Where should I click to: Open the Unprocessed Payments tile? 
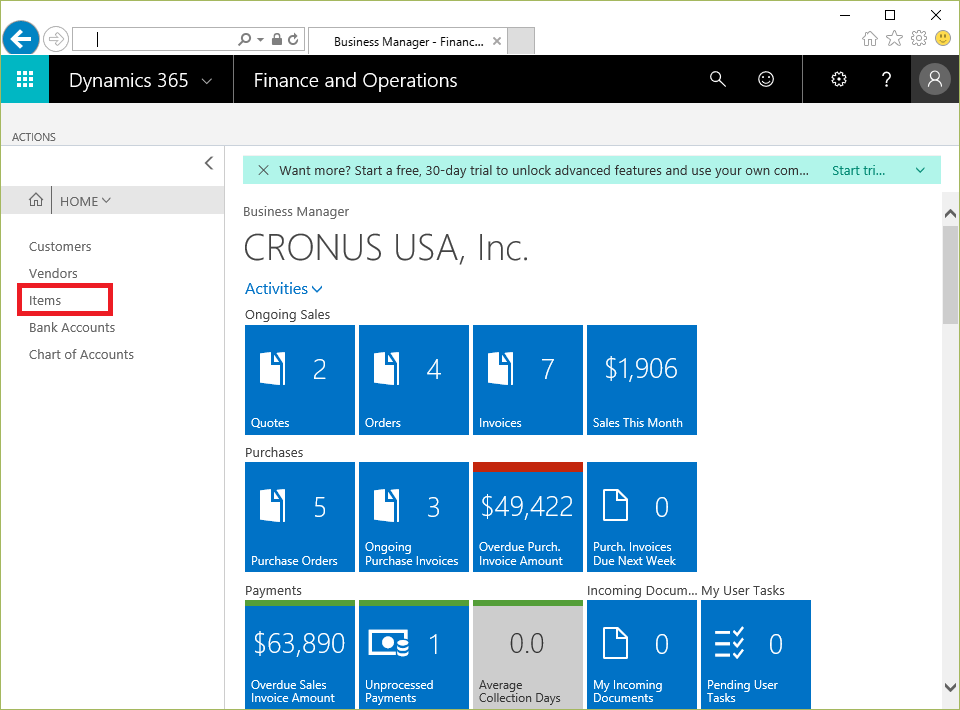(413, 654)
